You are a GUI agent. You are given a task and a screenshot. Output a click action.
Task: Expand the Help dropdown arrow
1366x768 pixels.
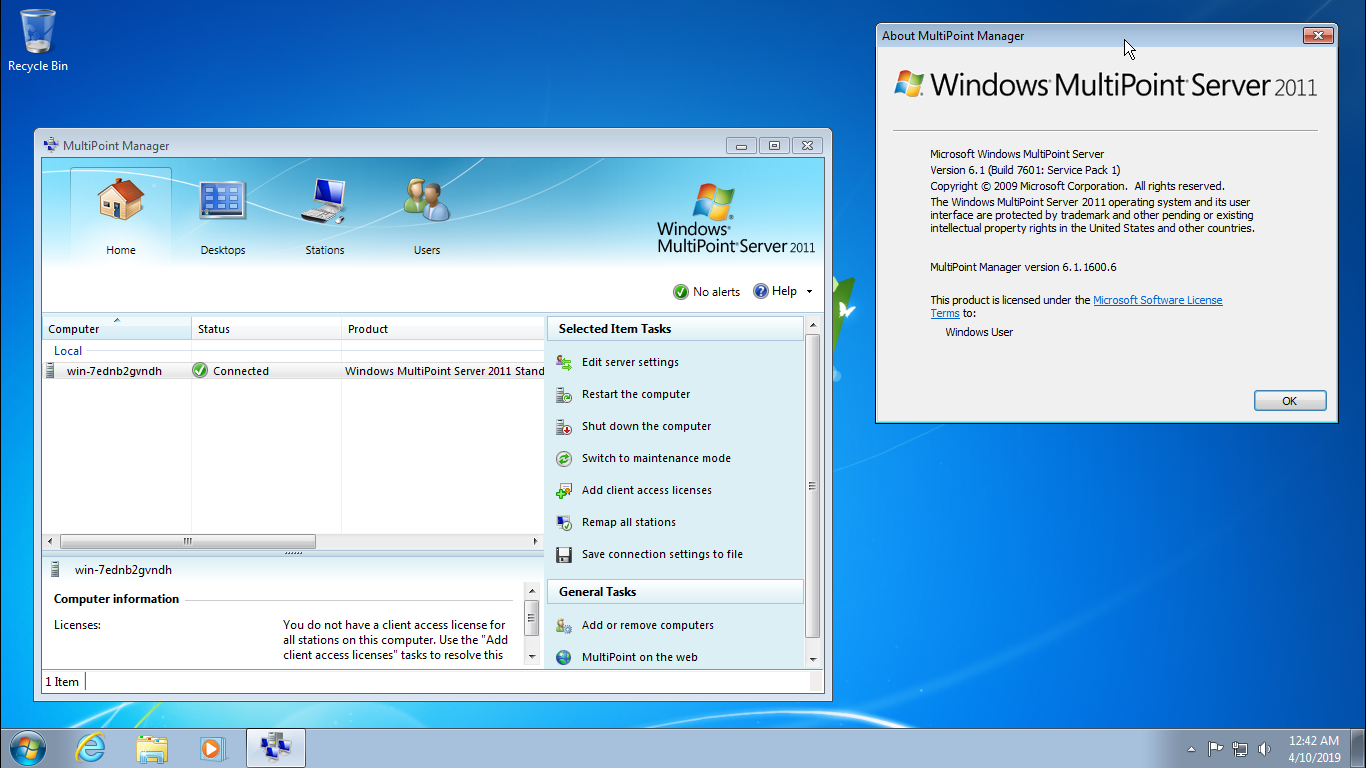click(809, 292)
